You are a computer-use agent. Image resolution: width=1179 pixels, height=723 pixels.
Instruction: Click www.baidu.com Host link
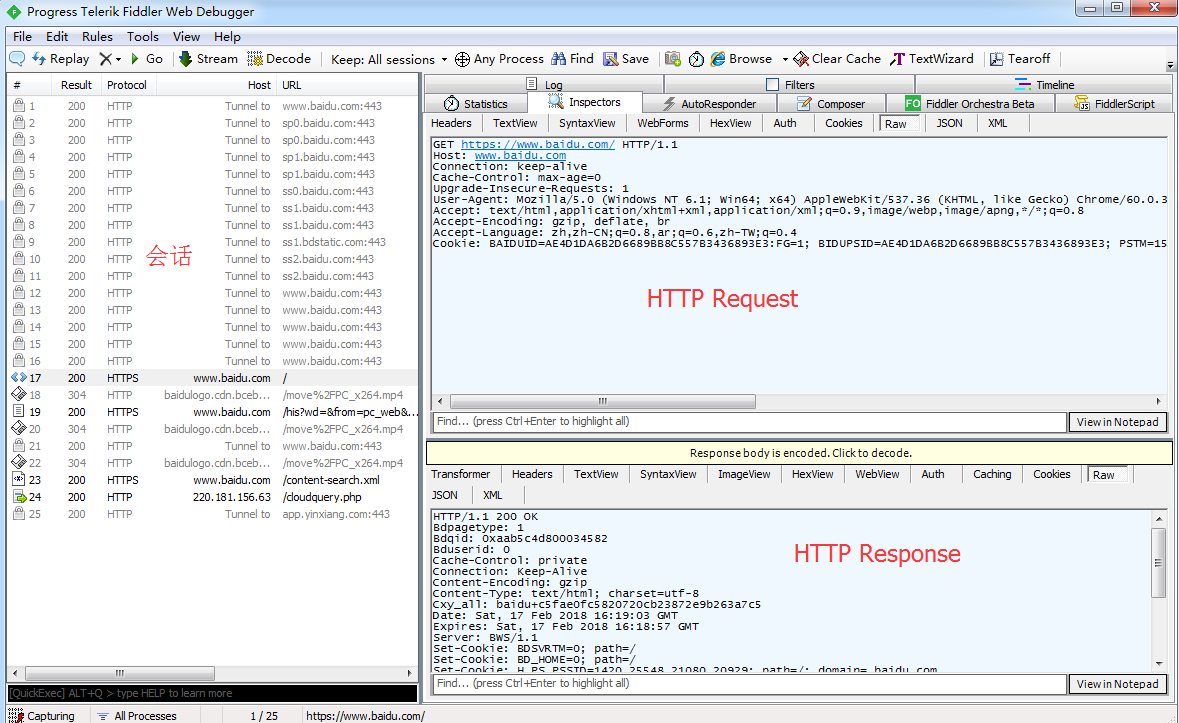[520, 156]
